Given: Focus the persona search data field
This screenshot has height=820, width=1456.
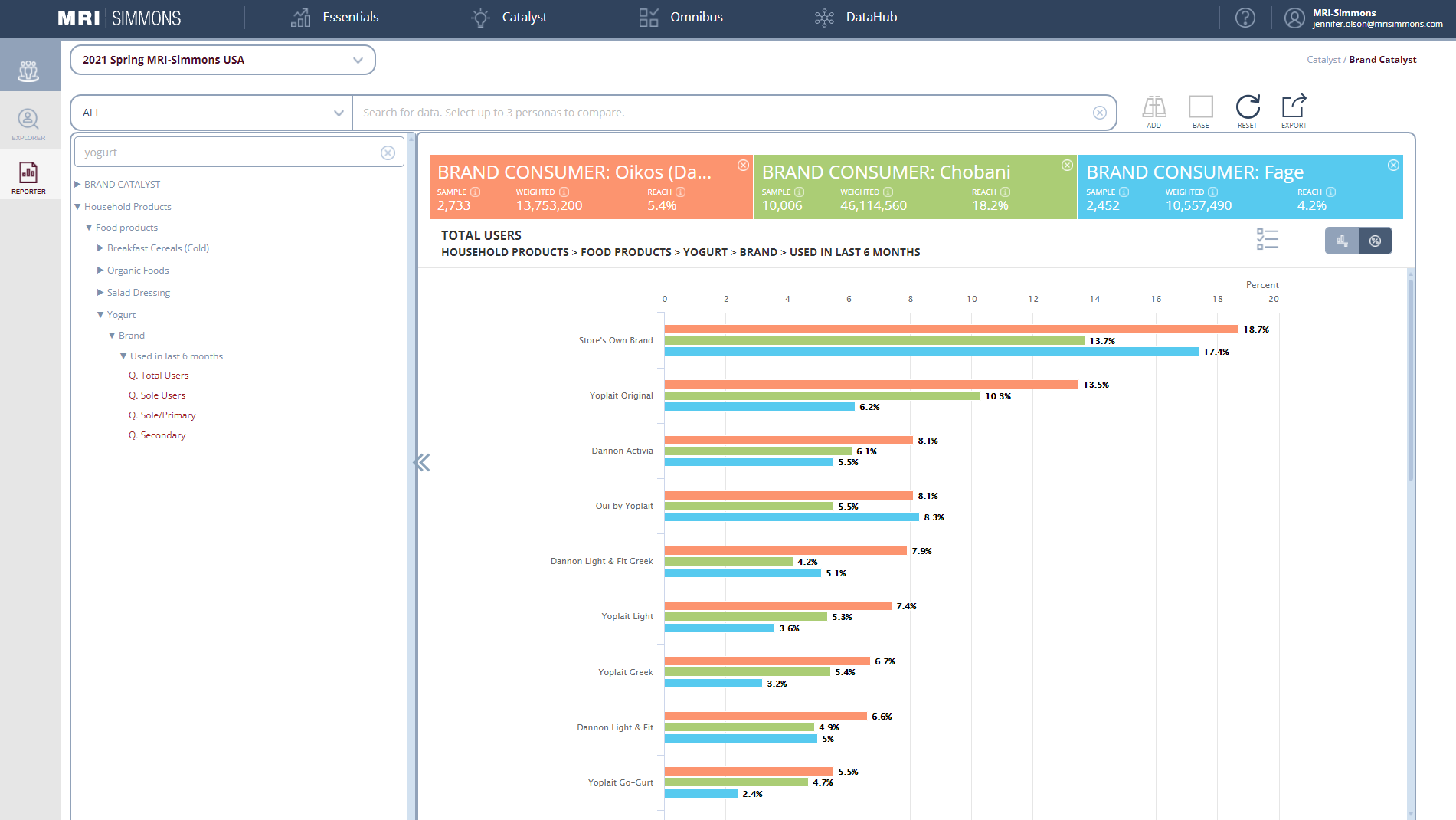Looking at the screenshot, I should (x=724, y=113).
